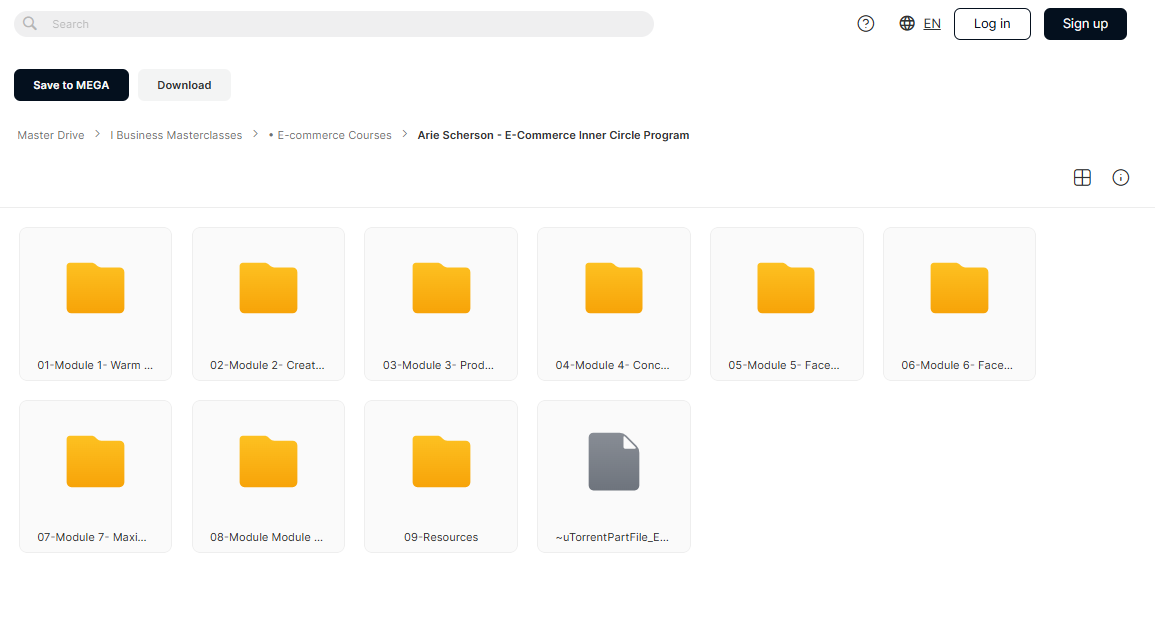Click the Sign up button
1155x639 pixels.
(x=1085, y=24)
